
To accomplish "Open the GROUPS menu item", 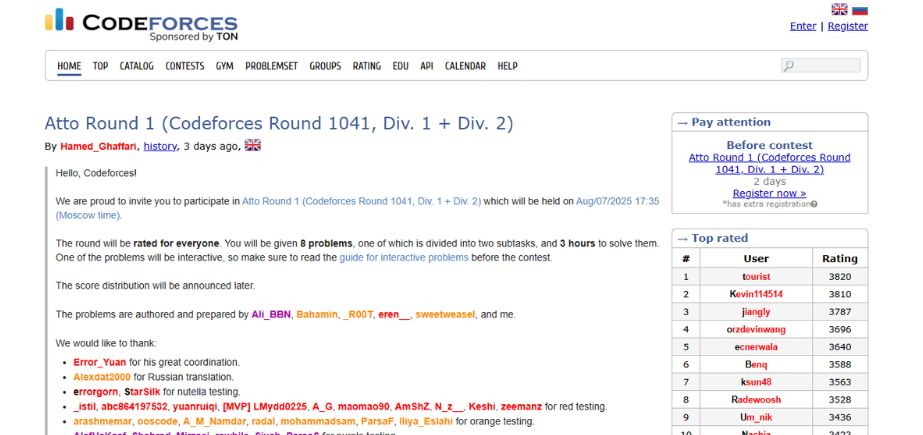I will [x=326, y=66].
